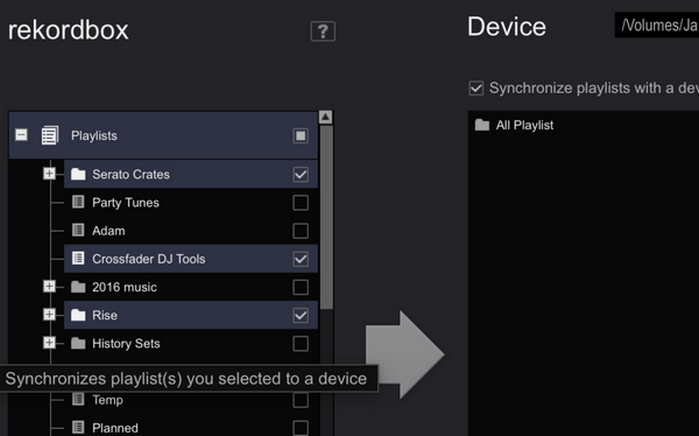The image size is (699, 436).
Task: Expand the History Sets folder
Action: click(49, 343)
